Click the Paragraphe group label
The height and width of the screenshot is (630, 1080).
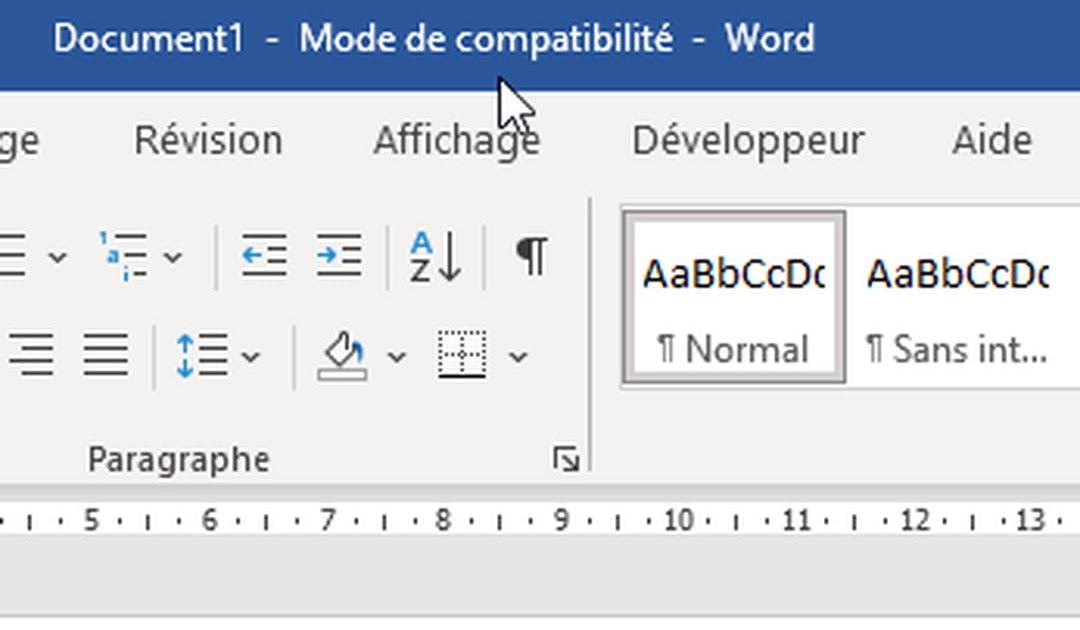(178, 459)
